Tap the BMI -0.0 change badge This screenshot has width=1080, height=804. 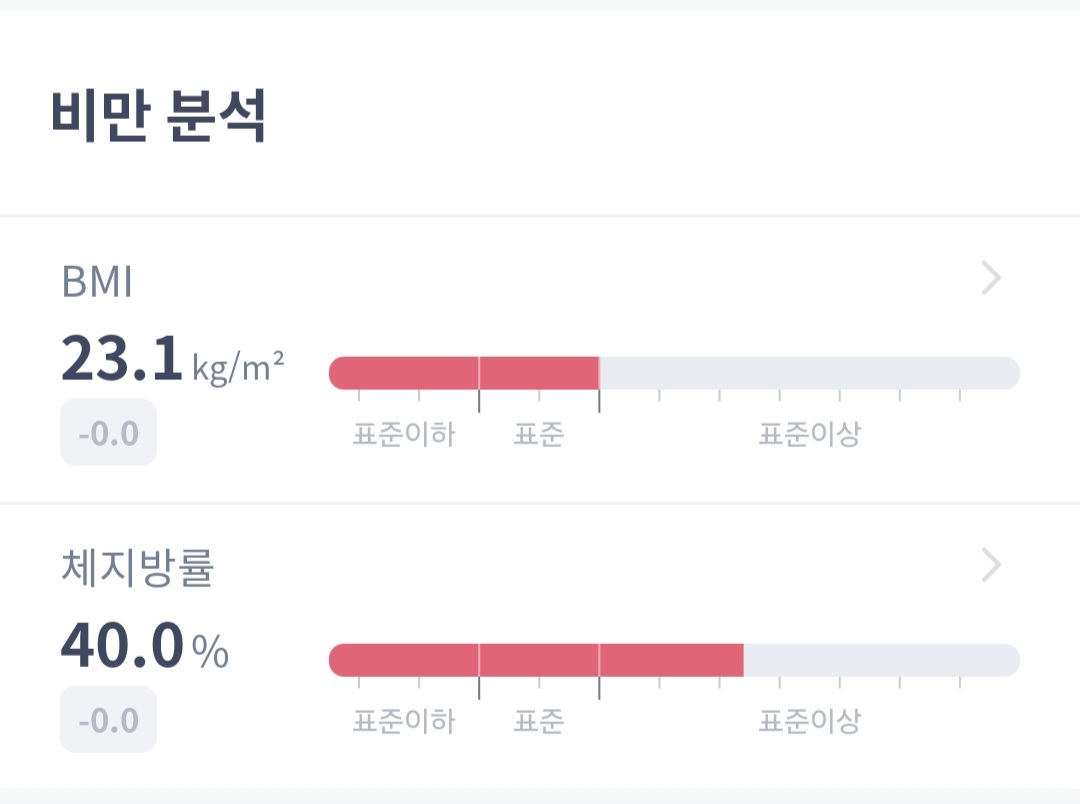(x=108, y=433)
